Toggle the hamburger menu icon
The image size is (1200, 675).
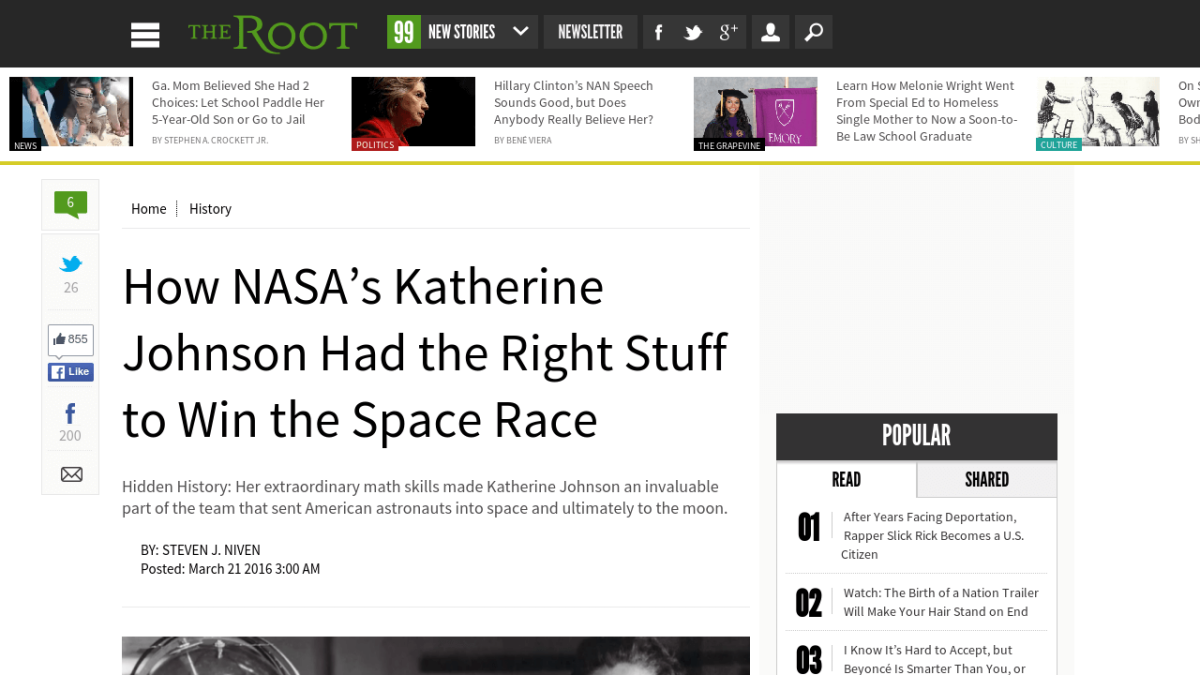click(145, 33)
